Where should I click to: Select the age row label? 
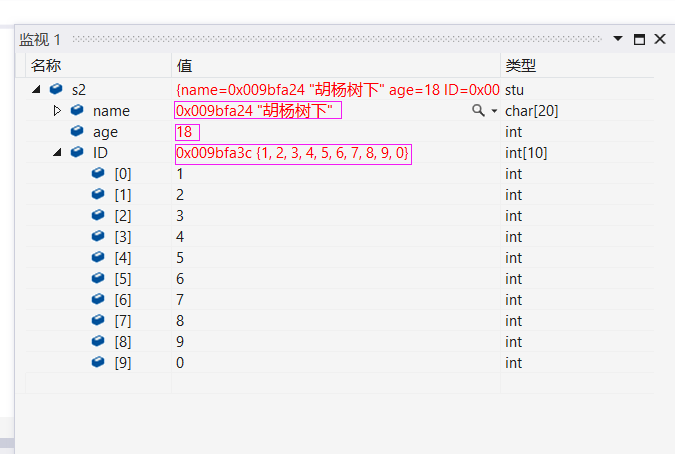pyautogui.click(x=105, y=132)
